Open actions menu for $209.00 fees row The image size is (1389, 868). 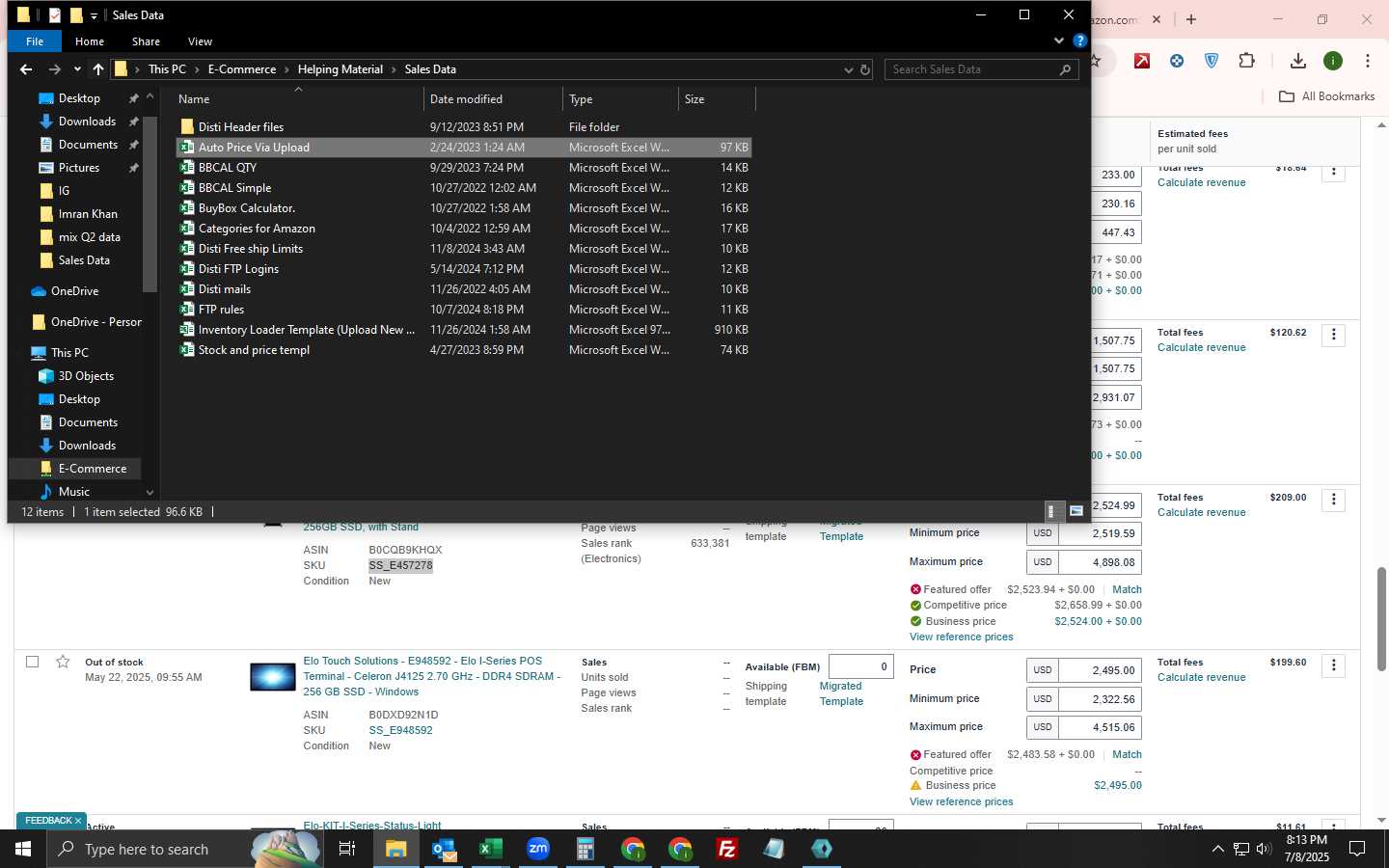coord(1334,500)
